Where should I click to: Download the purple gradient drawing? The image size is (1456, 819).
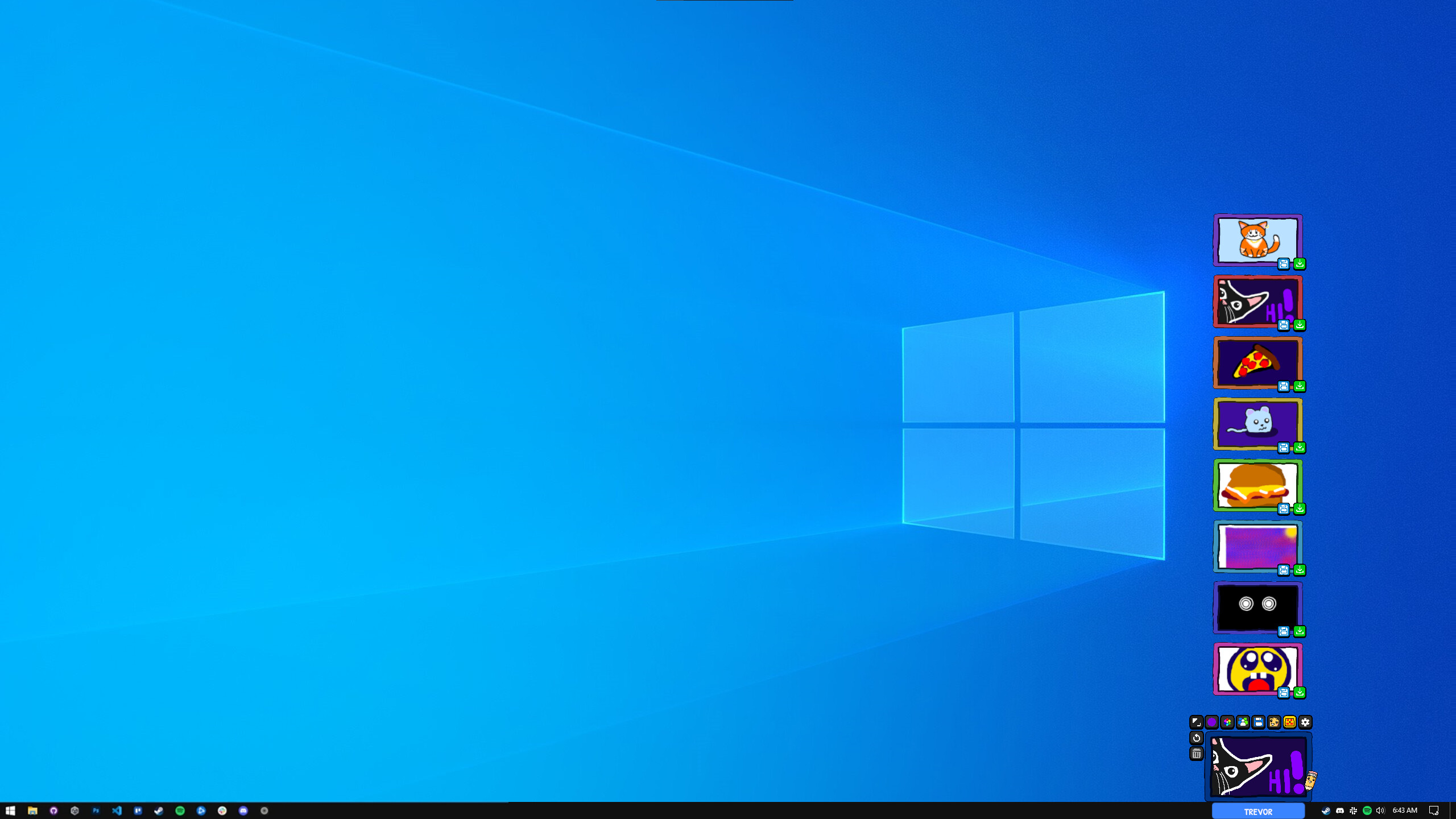[x=1300, y=570]
